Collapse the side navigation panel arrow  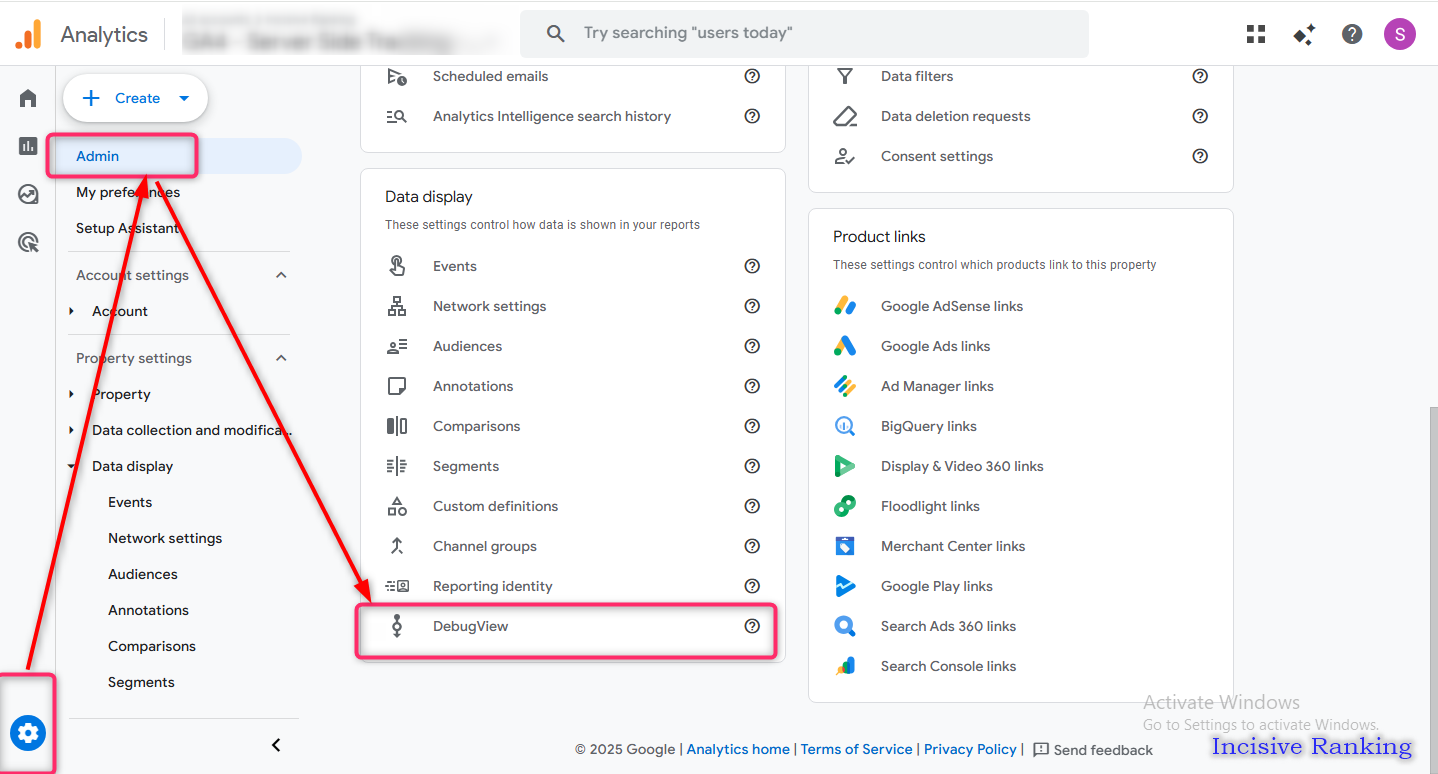(x=276, y=745)
